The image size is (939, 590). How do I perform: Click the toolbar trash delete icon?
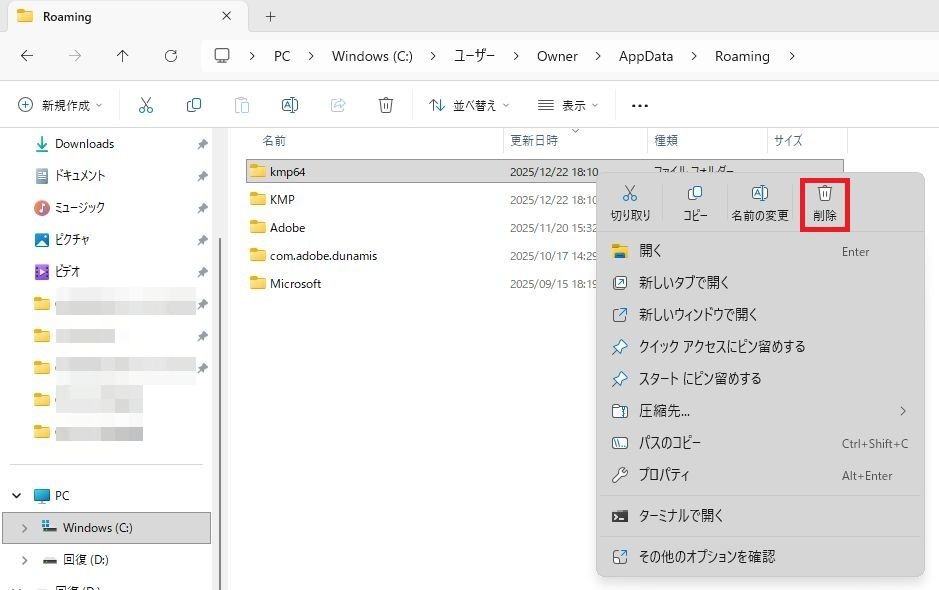coord(386,105)
